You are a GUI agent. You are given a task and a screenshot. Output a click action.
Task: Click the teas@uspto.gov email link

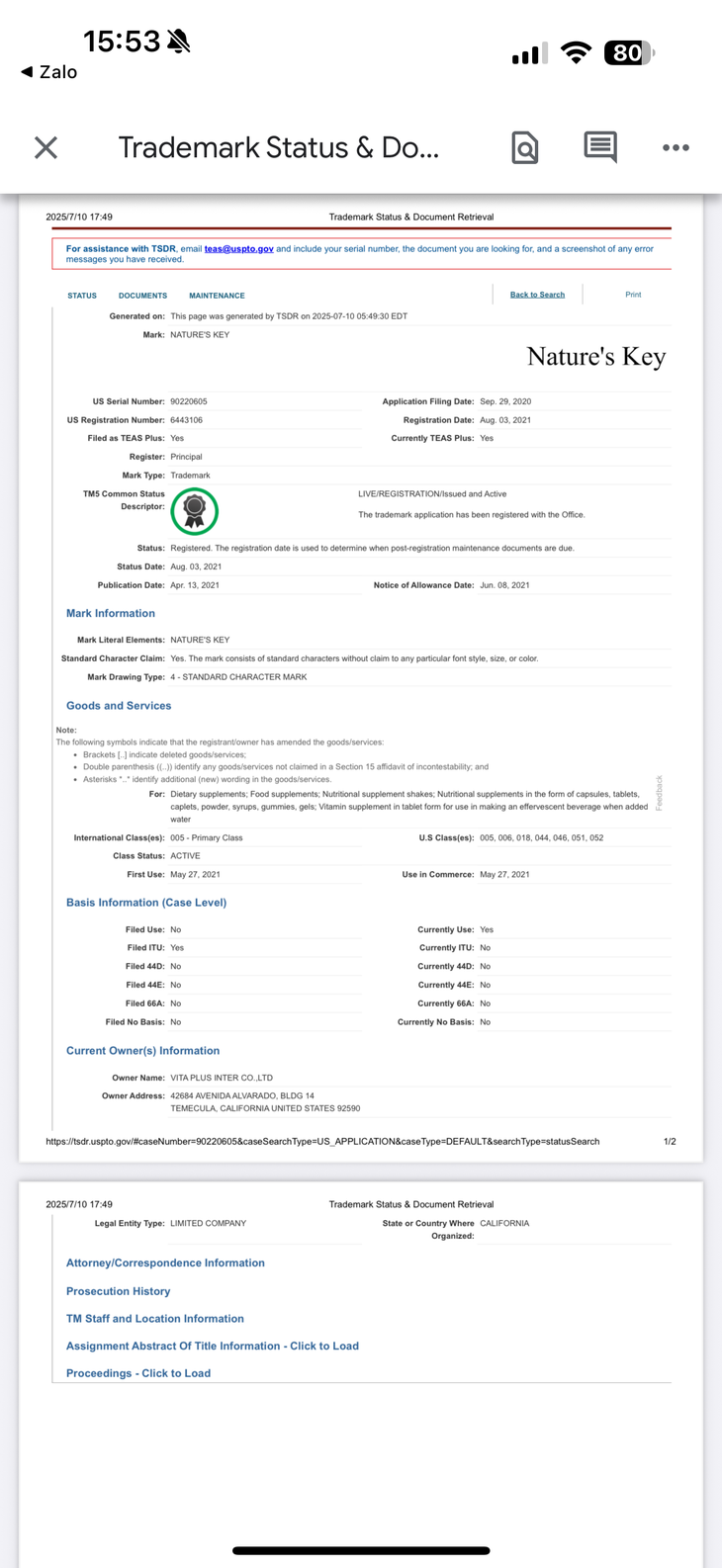238,249
